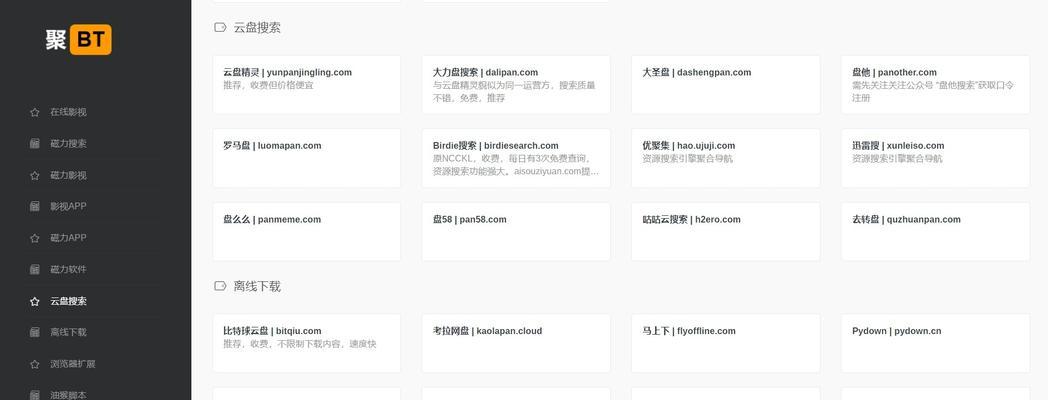Open 马上下 flyoffline.com card
Image resolution: width=1048 pixels, height=400 pixels.
(x=726, y=343)
